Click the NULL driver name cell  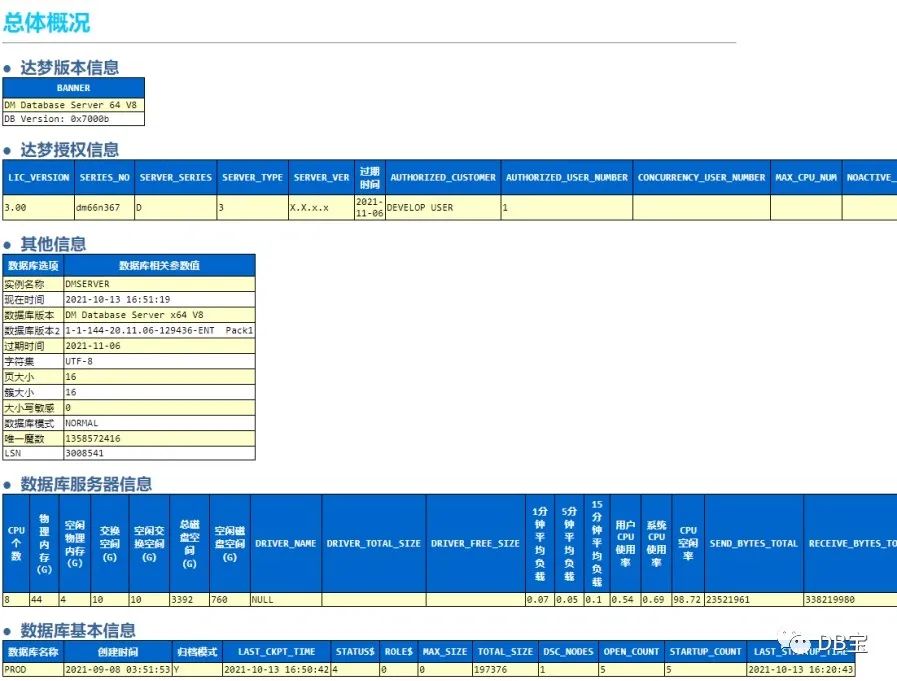285,599
